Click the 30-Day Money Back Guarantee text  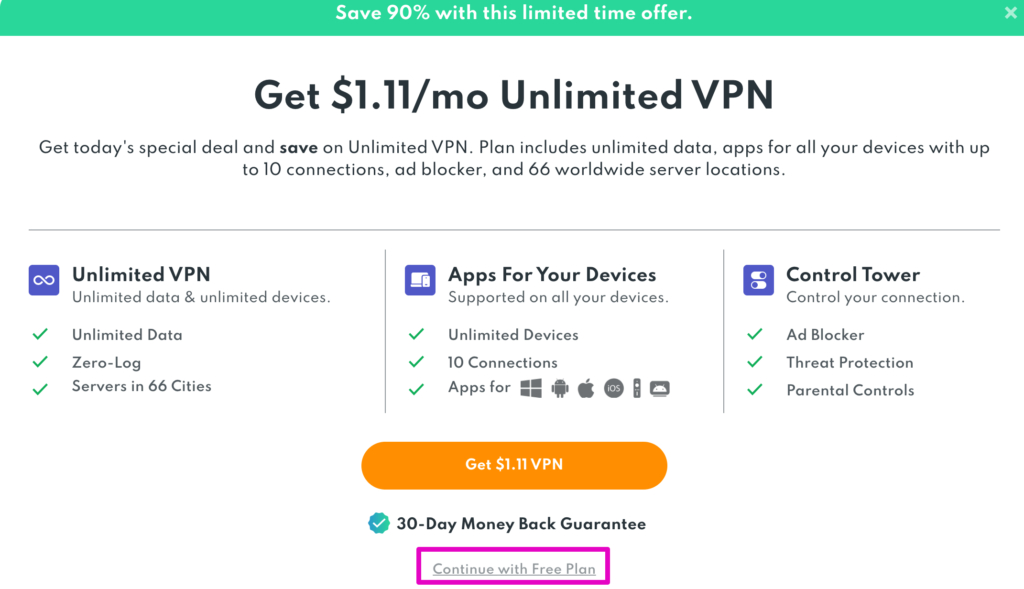(x=521, y=523)
